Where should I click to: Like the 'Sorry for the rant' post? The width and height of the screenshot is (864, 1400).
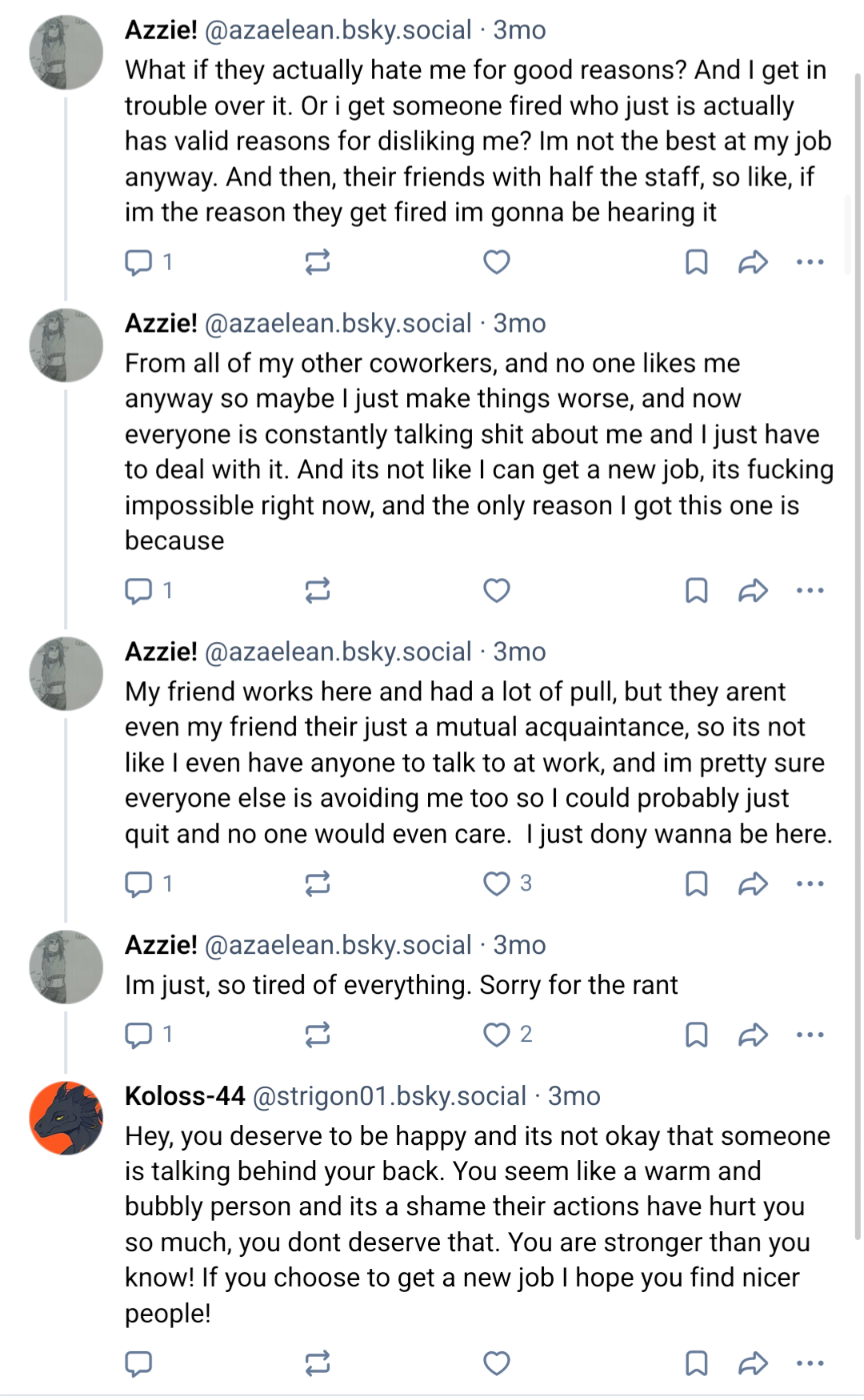tap(497, 1035)
